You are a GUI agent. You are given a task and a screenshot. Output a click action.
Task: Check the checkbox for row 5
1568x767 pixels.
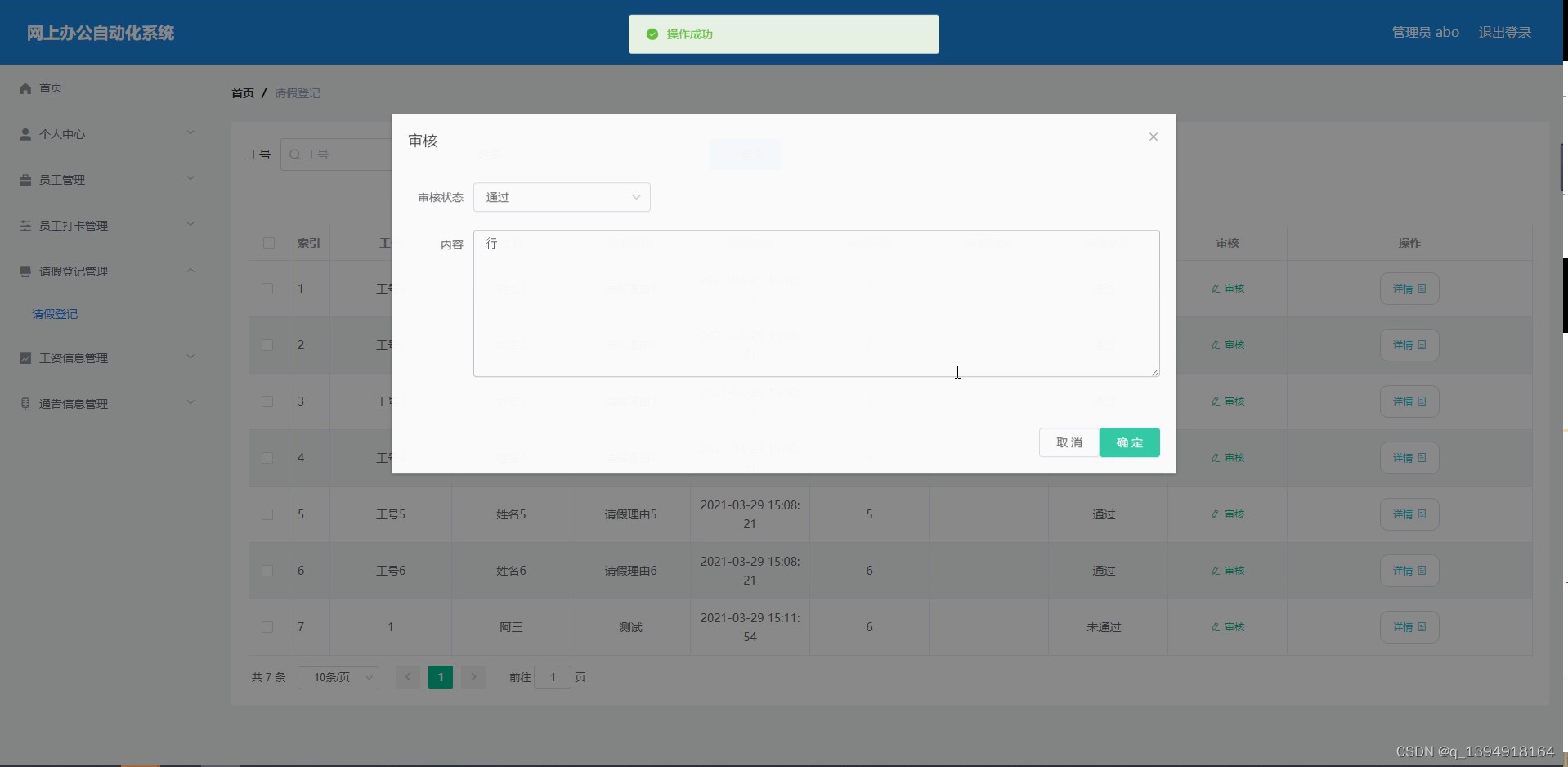pos(267,514)
